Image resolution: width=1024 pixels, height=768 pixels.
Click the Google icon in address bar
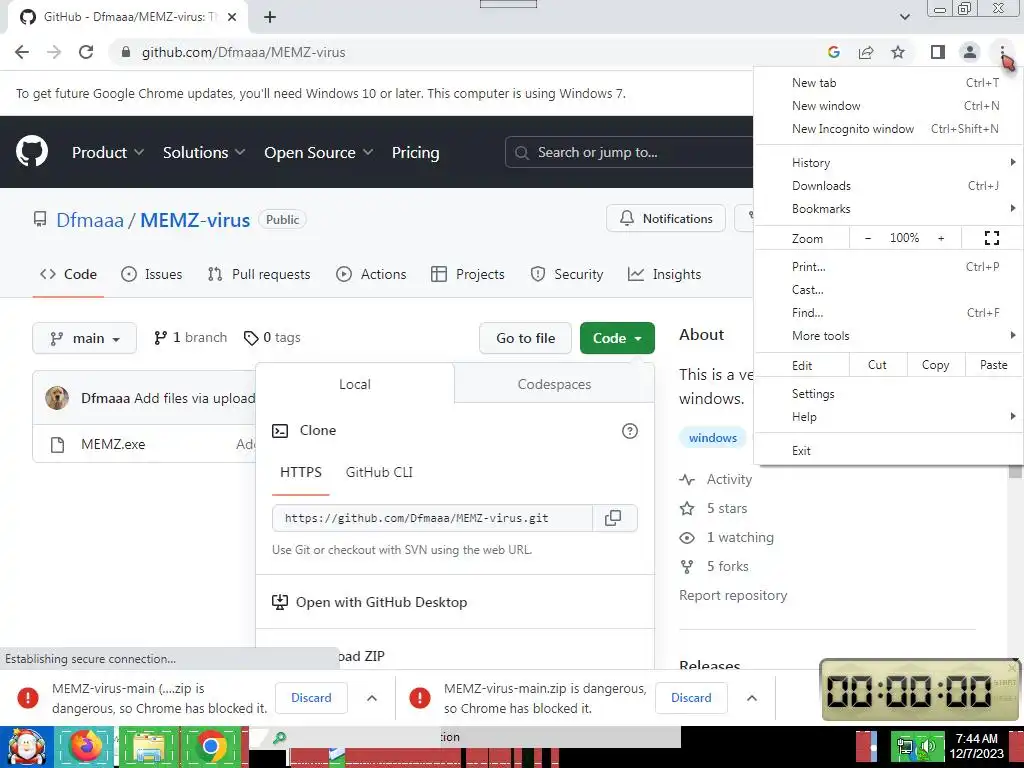click(x=833, y=52)
